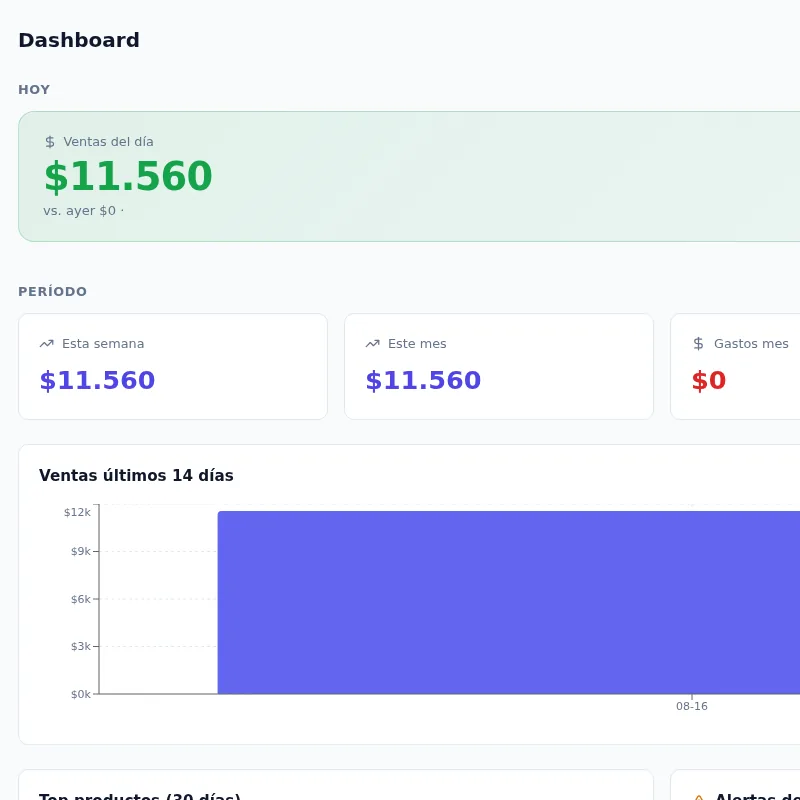The height and width of the screenshot is (800, 800).
Task: Click the Top productos (30 días) heading
Action: [x=140, y=796]
